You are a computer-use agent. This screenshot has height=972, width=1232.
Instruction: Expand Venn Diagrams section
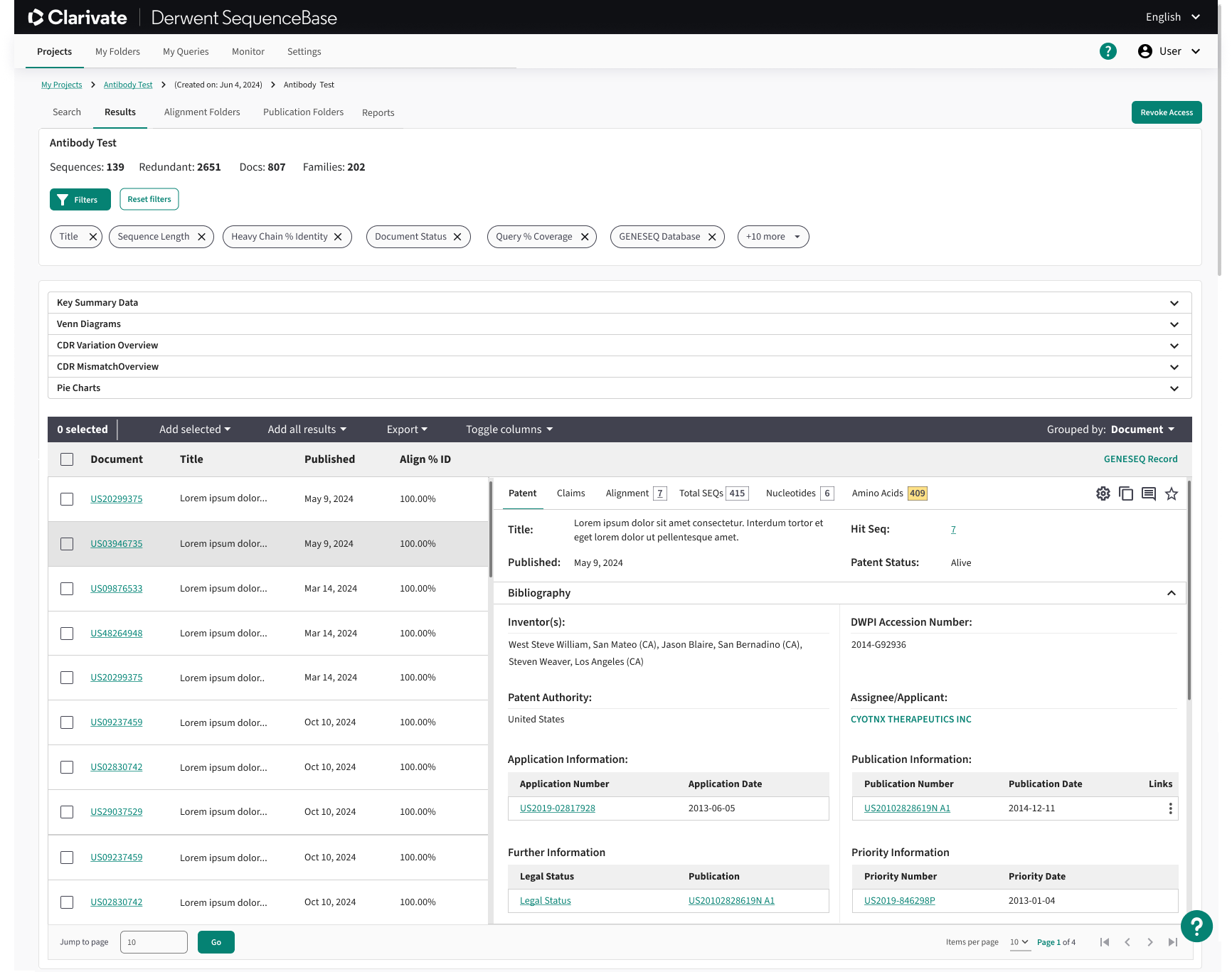620,324
